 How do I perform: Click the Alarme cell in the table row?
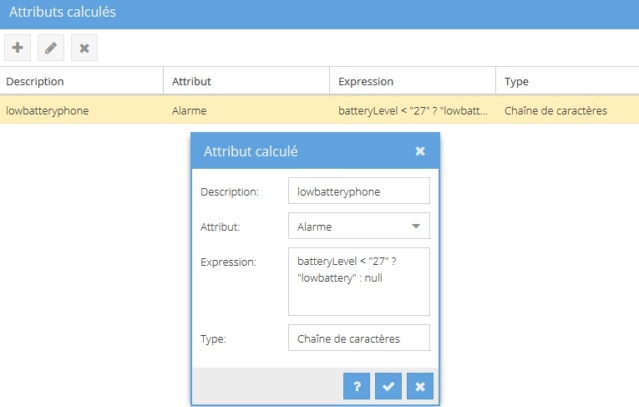coord(246,110)
